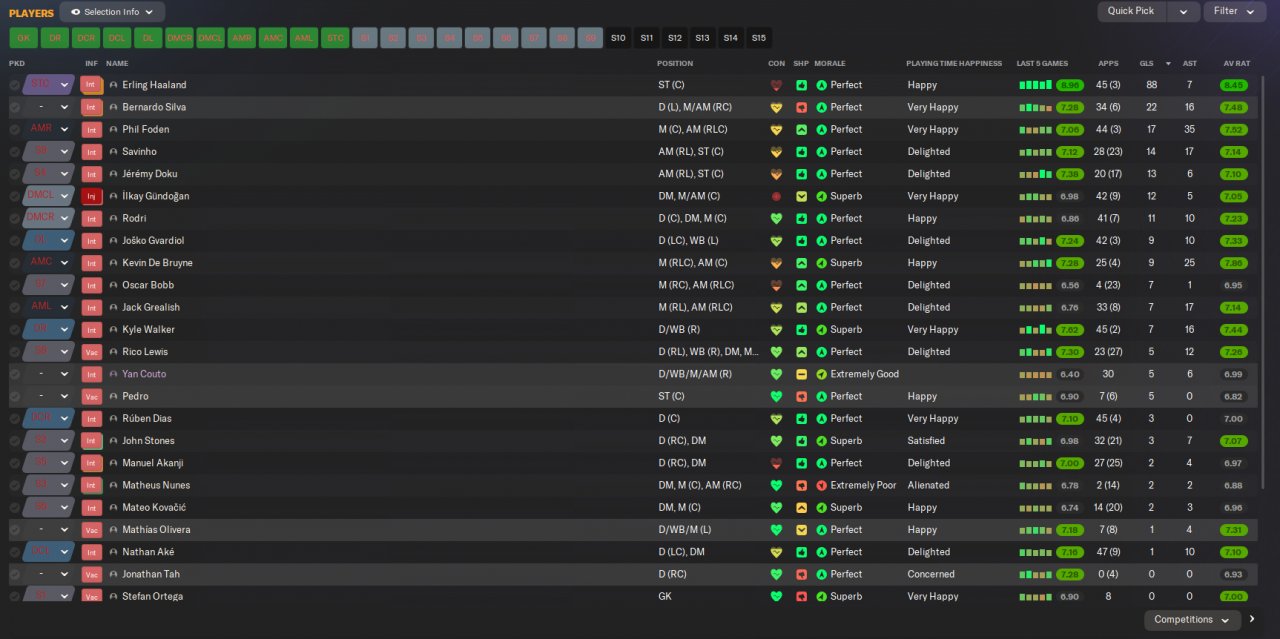The height and width of the screenshot is (639, 1280).
Task: Click the morale icon for Stefan Ortega
Action: [x=822, y=596]
